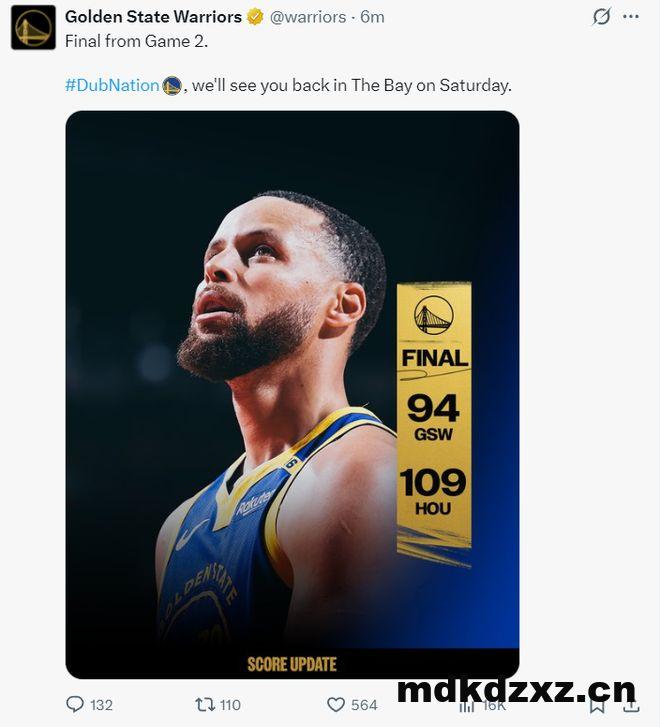660x727 pixels.
Task: Click the gold verified badge
Action: point(255,17)
